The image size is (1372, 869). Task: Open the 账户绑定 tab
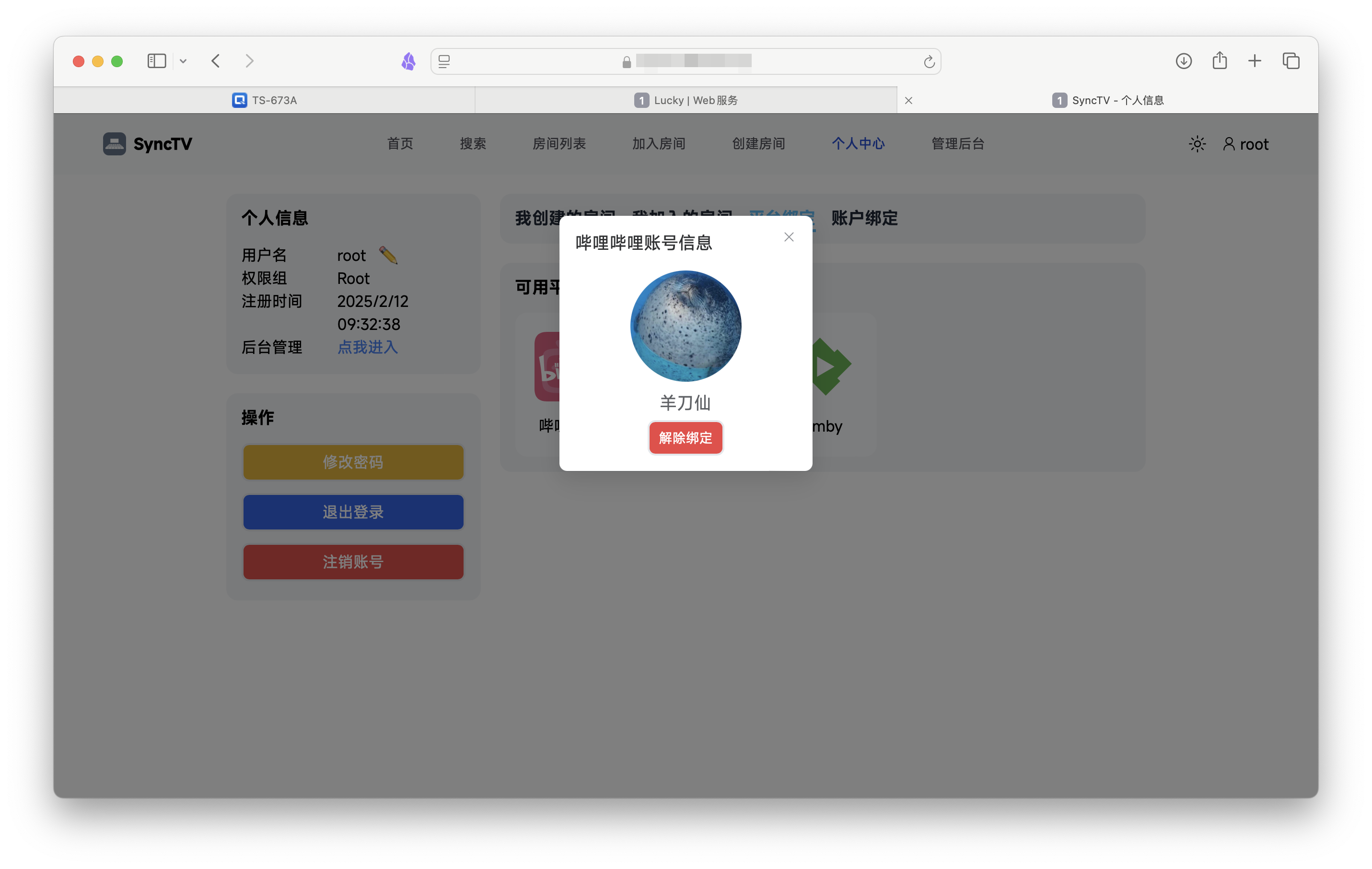864,218
